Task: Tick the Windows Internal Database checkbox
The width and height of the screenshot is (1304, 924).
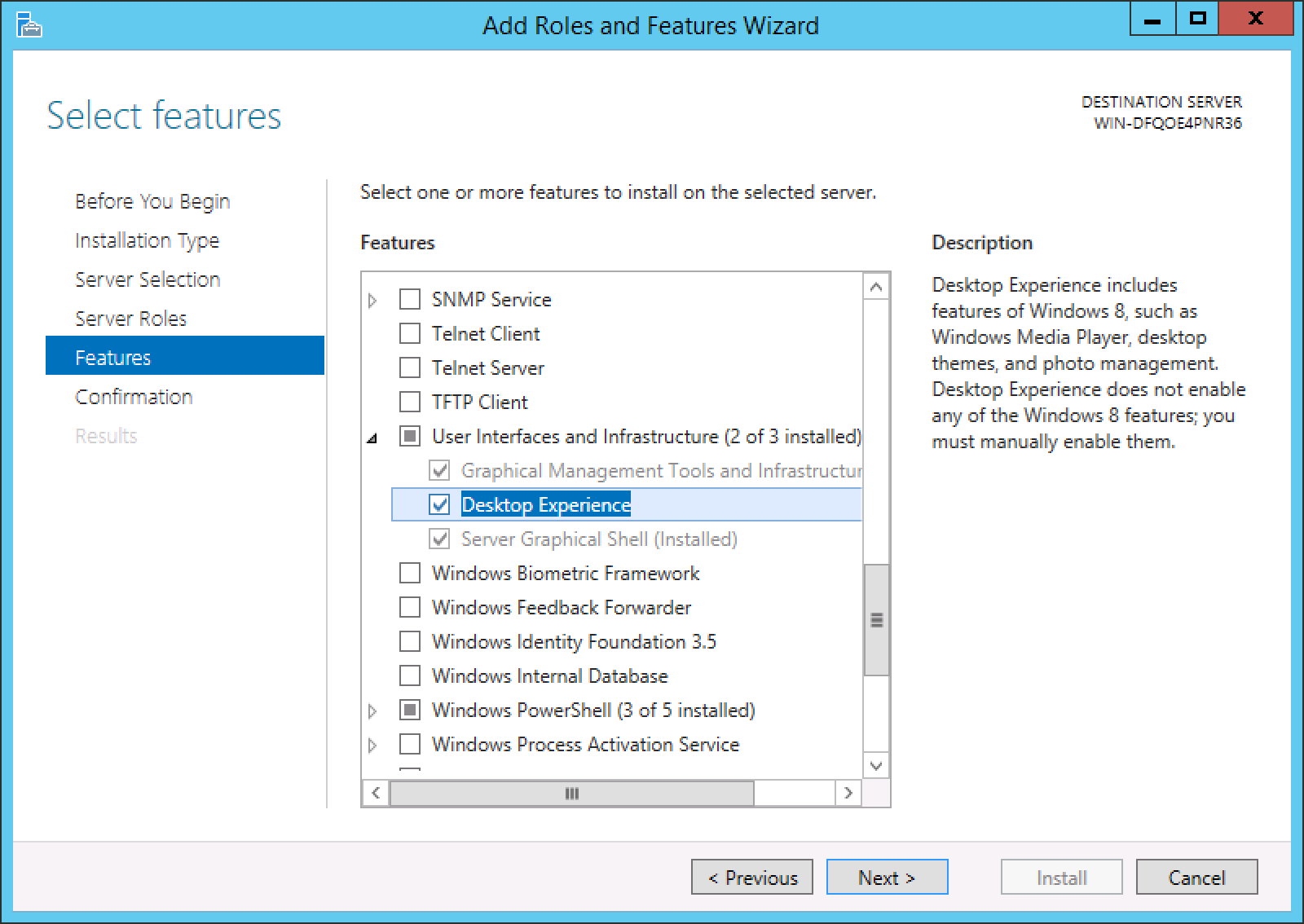Action: [x=410, y=676]
